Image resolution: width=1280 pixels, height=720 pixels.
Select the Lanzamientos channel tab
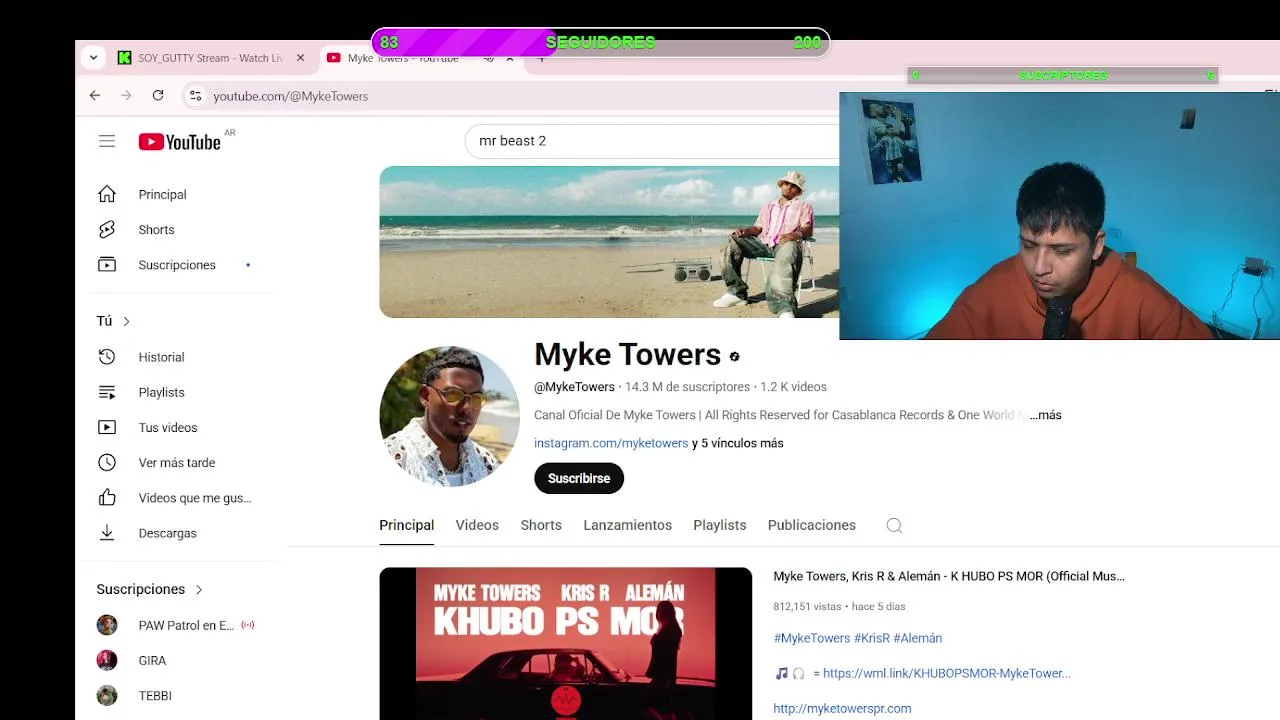(627, 525)
